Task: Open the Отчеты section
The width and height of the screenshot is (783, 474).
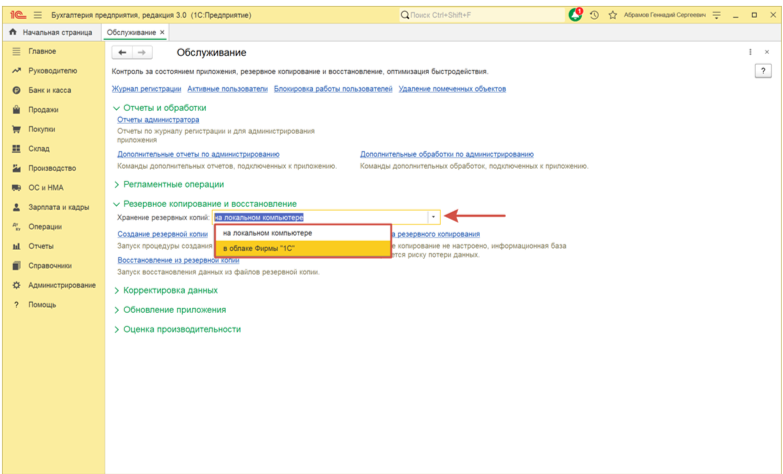Action: (40, 246)
